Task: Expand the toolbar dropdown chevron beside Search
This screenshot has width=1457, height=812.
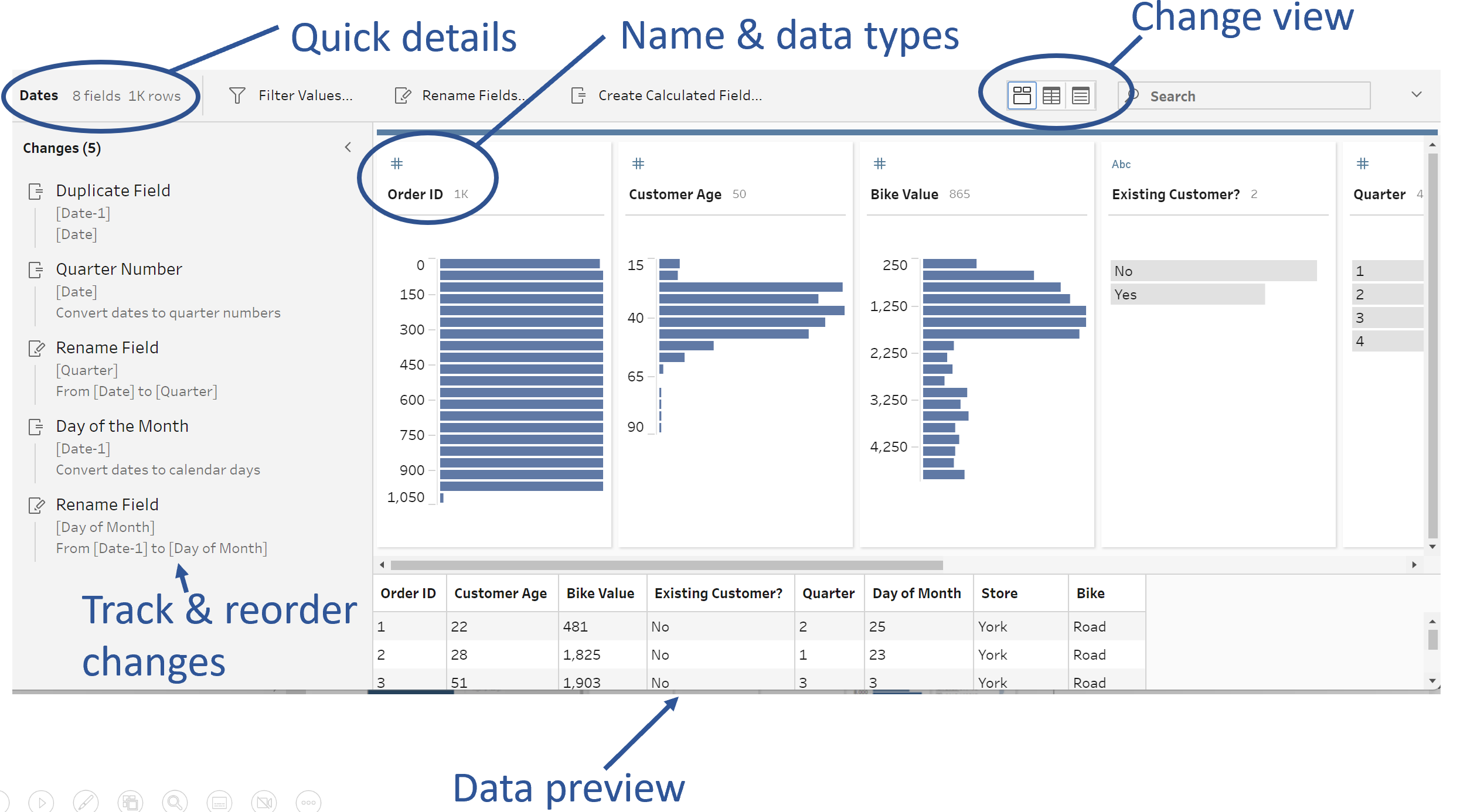Action: coord(1417,94)
